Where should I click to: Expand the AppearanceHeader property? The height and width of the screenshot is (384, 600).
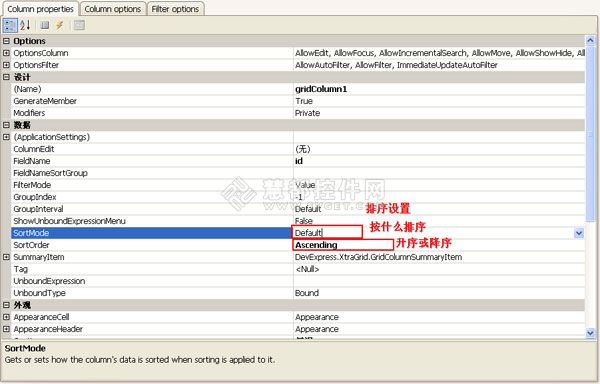(x=6, y=329)
